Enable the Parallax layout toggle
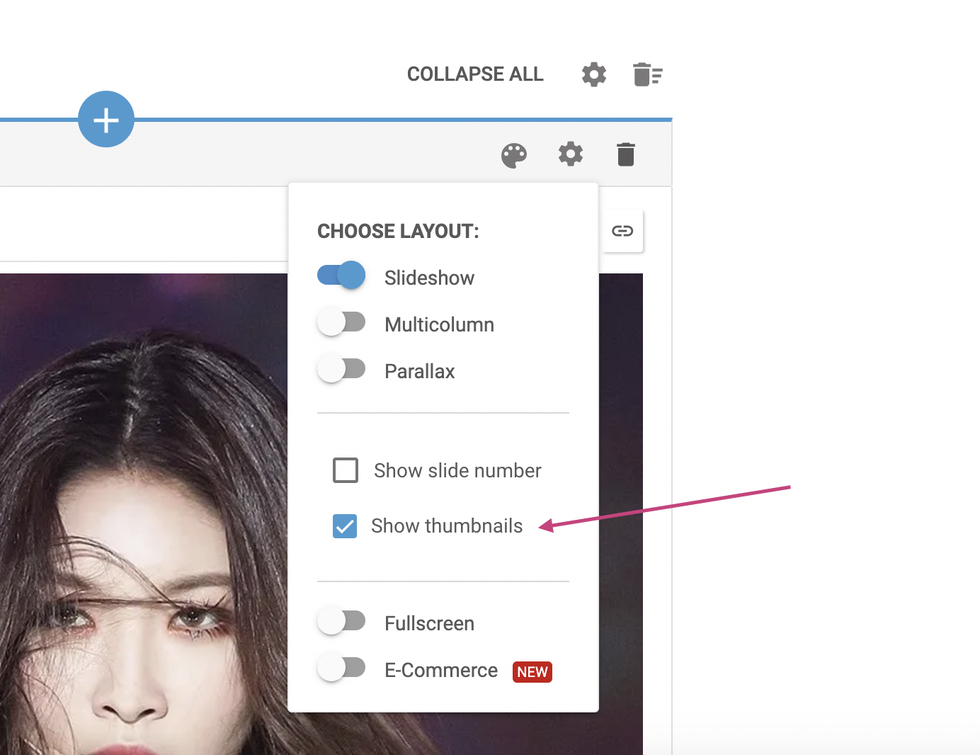 click(x=342, y=369)
